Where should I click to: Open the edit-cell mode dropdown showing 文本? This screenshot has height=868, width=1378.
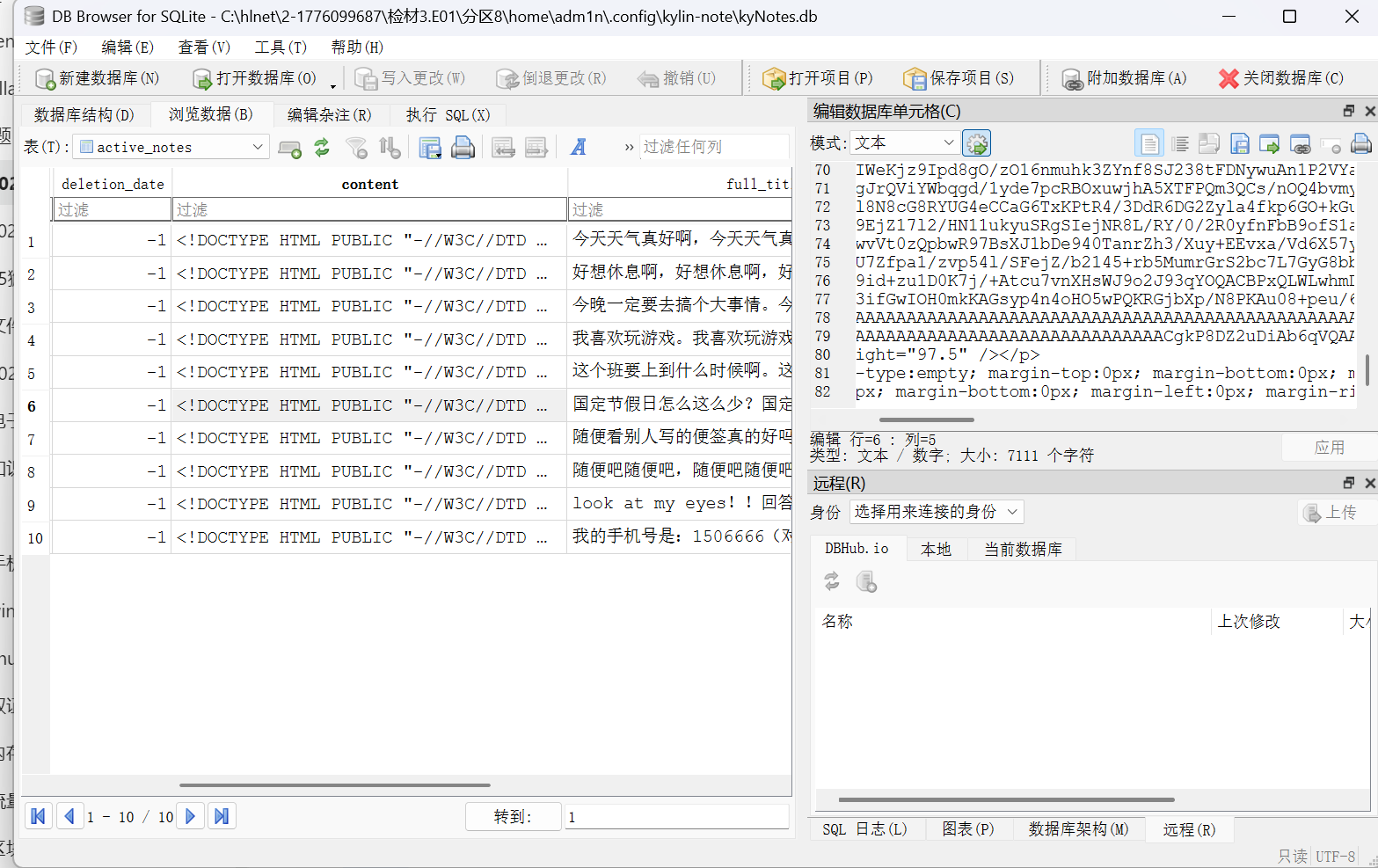(x=904, y=142)
